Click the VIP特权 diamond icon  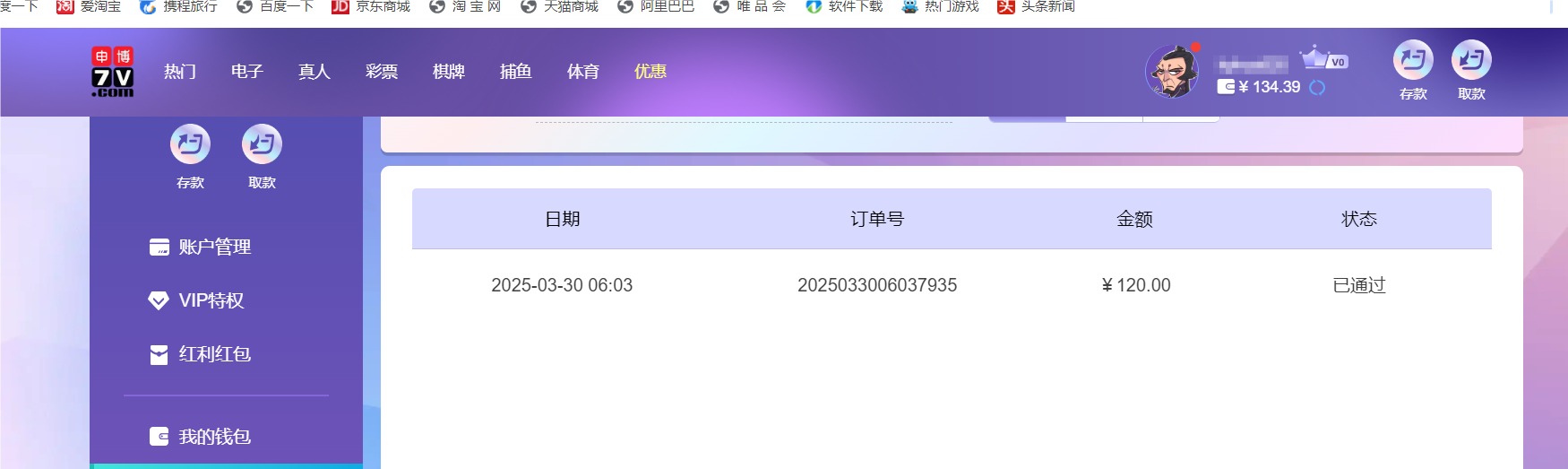[x=159, y=301]
